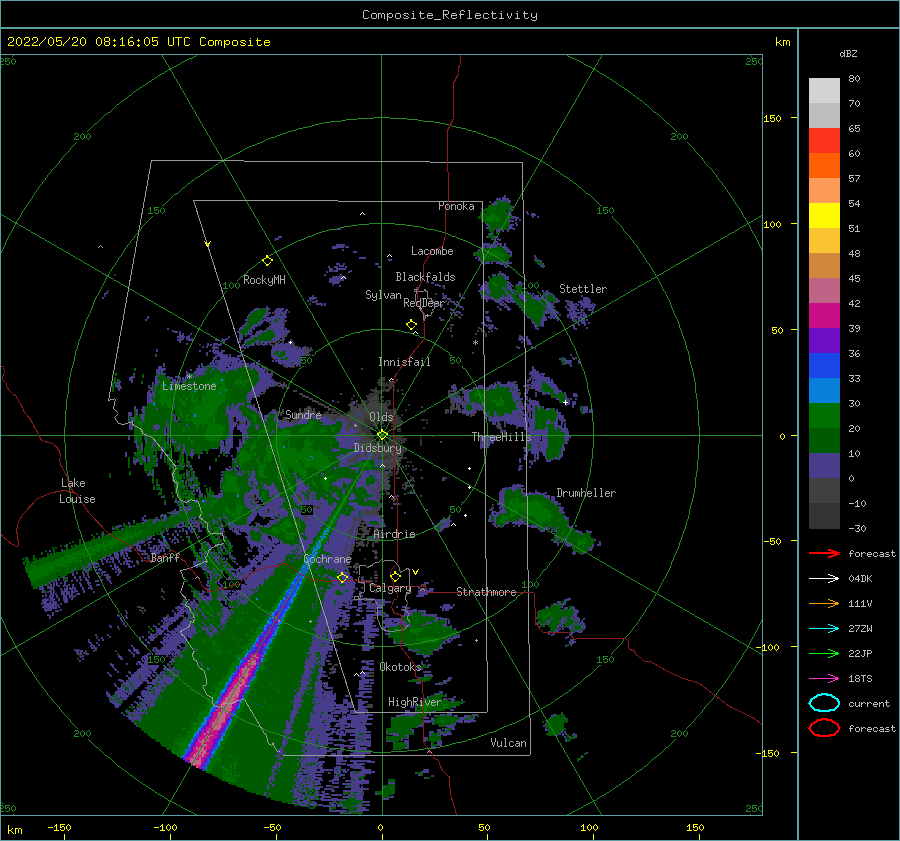Click the Olds town label
900x841 pixels.
[x=381, y=417]
